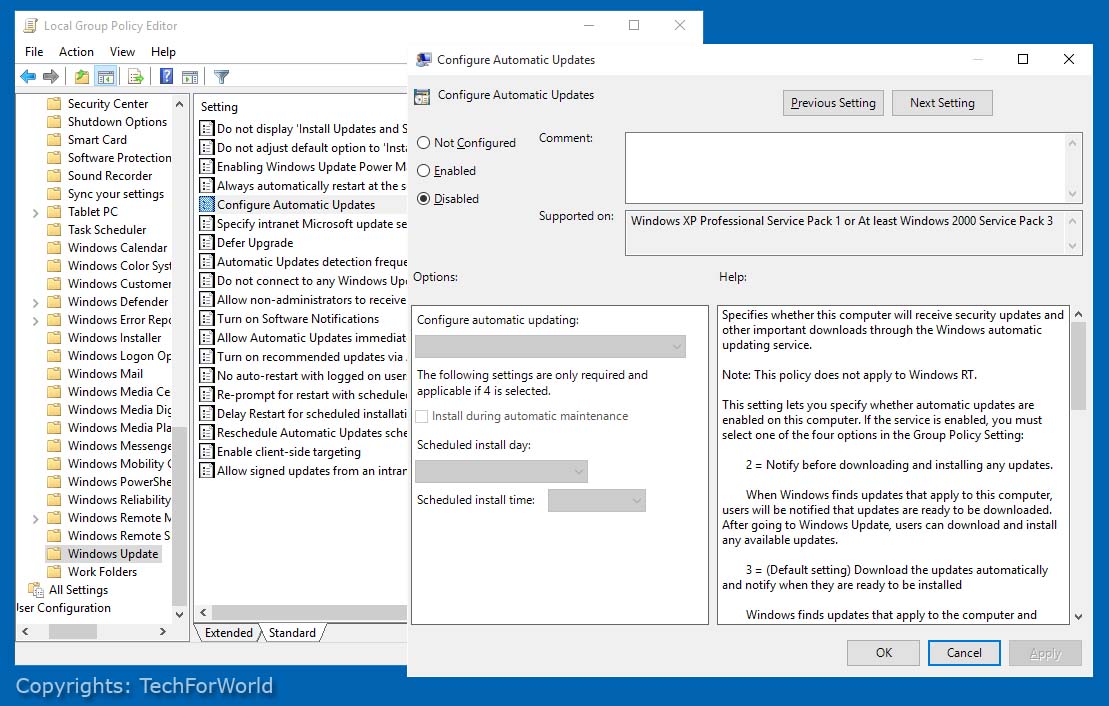Open the Action menu
Viewport: 1109px width, 706px height.
76,52
